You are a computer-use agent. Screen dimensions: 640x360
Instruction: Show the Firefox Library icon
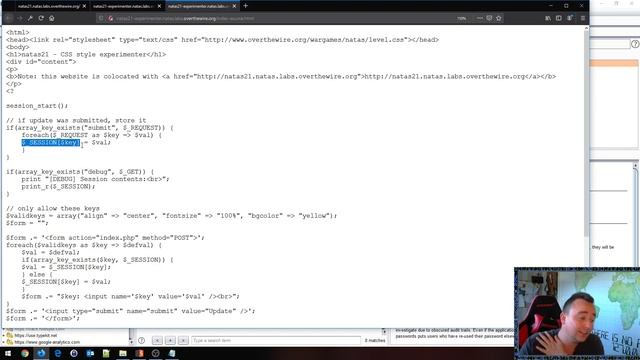point(548,18)
